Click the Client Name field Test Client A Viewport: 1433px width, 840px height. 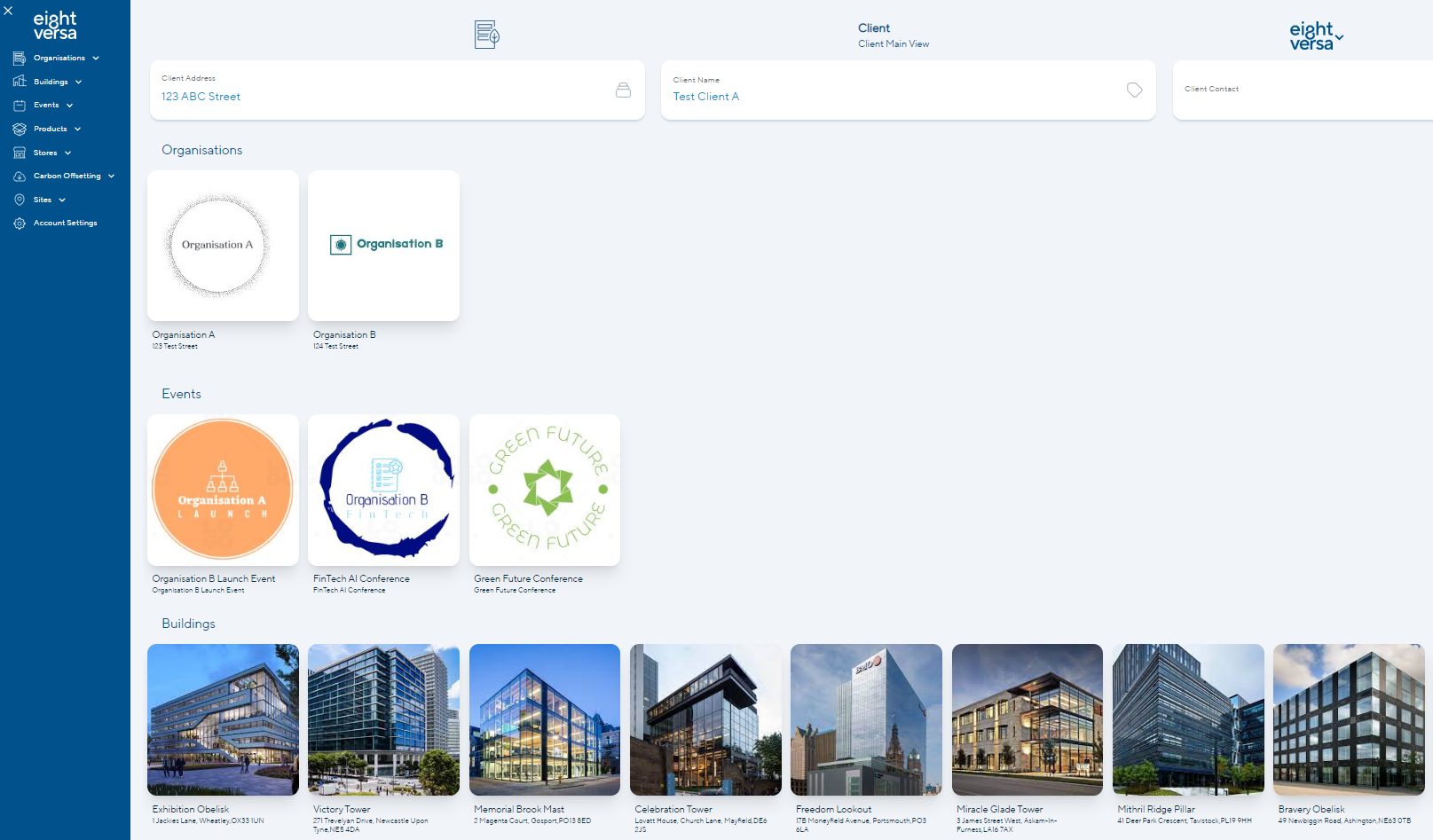click(908, 90)
